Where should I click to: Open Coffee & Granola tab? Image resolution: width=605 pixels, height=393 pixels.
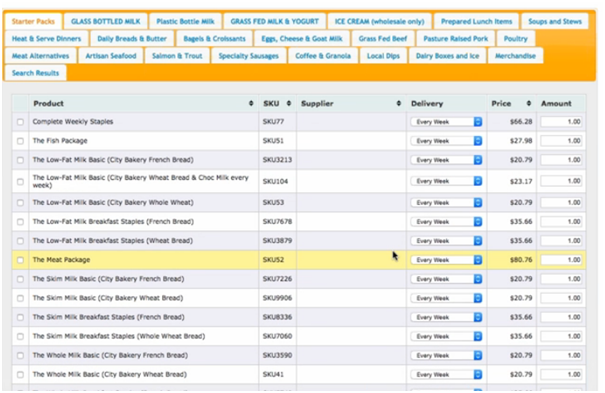click(323, 56)
